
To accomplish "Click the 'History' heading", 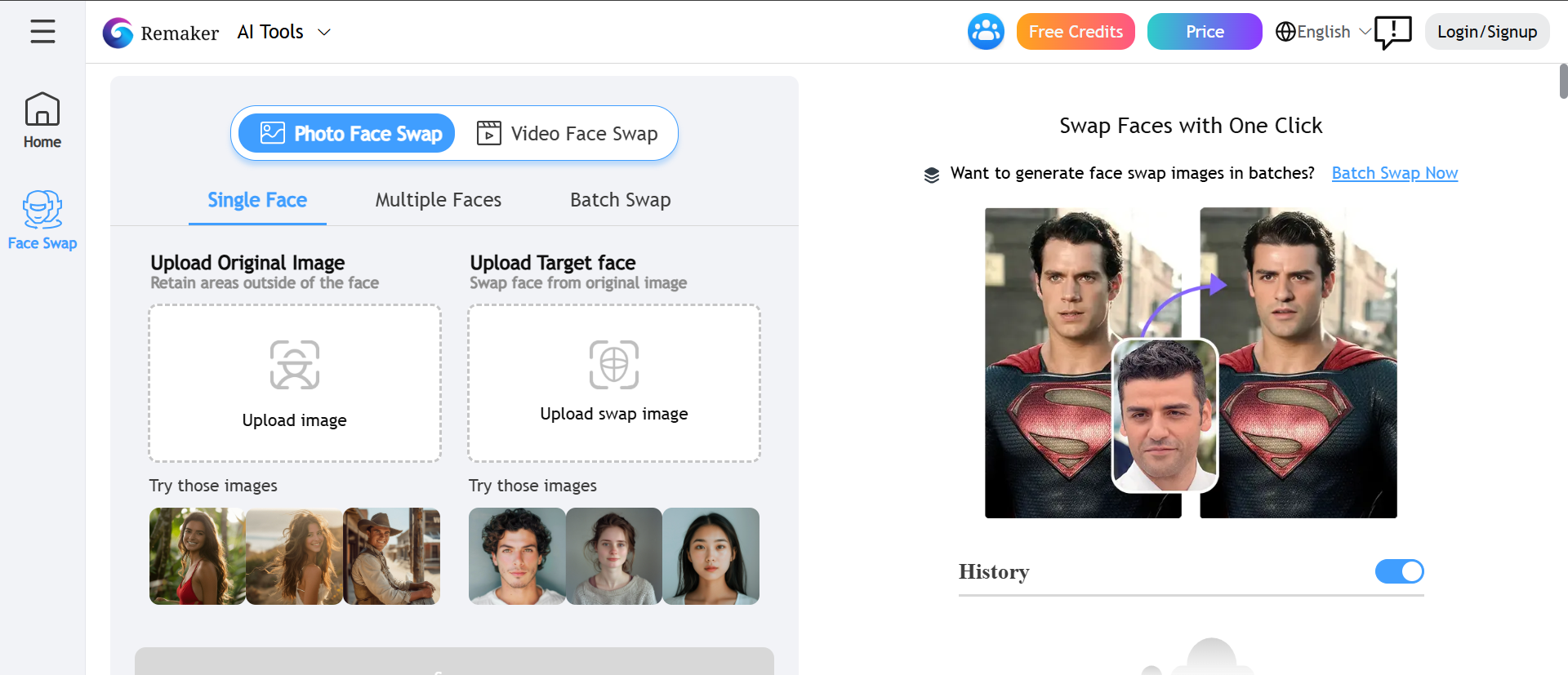I will coord(994,571).
